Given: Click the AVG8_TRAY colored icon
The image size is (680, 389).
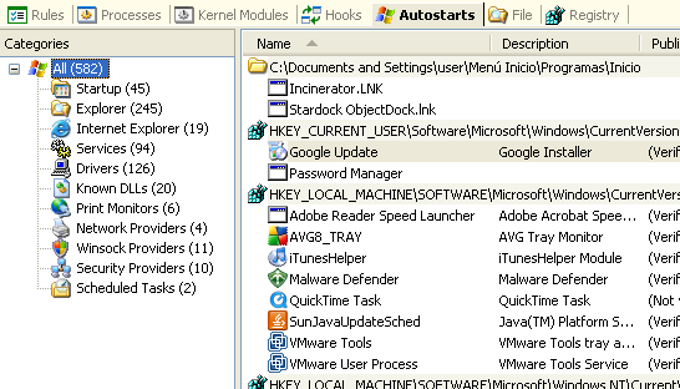Looking at the screenshot, I should coord(278,237).
